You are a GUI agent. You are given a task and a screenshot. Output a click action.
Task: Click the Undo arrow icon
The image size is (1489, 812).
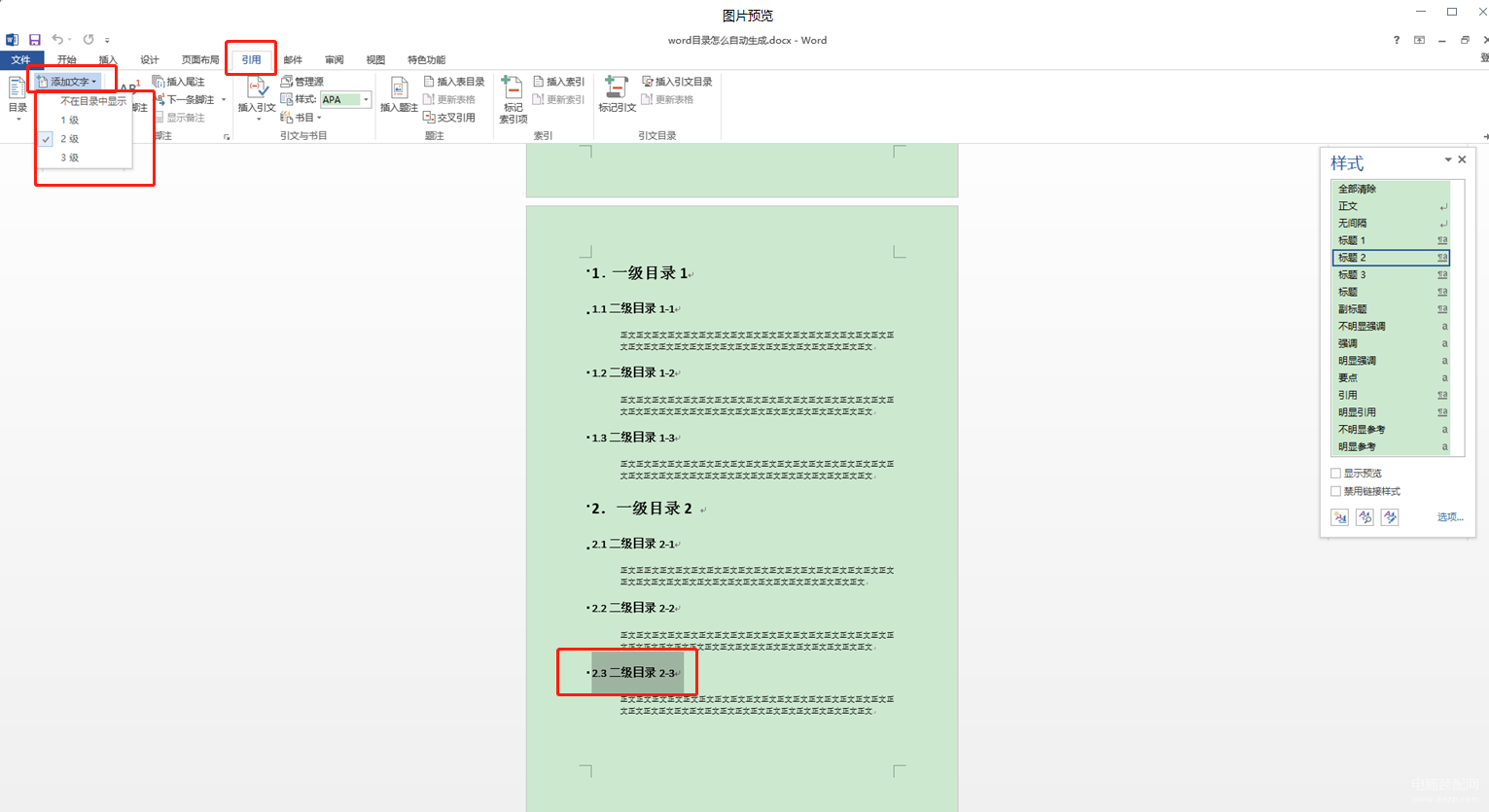pyautogui.click(x=57, y=40)
